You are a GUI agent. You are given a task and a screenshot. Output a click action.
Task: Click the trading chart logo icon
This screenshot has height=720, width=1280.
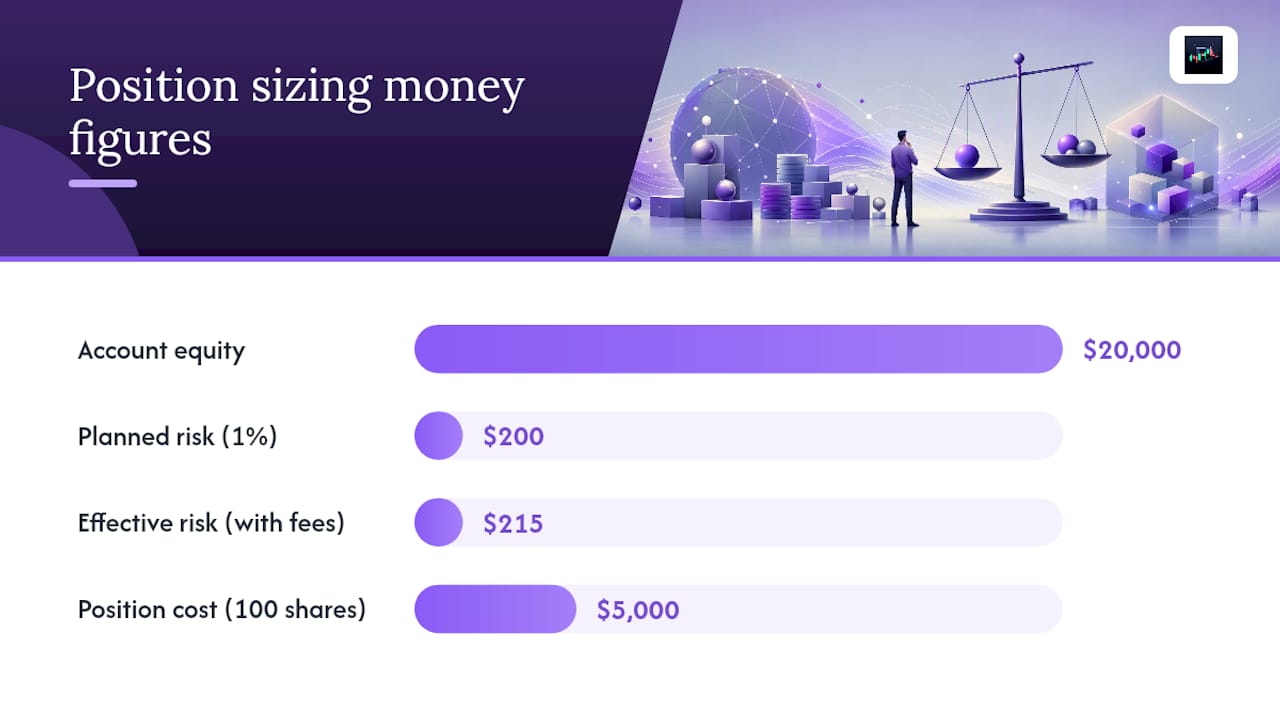pos(1203,54)
